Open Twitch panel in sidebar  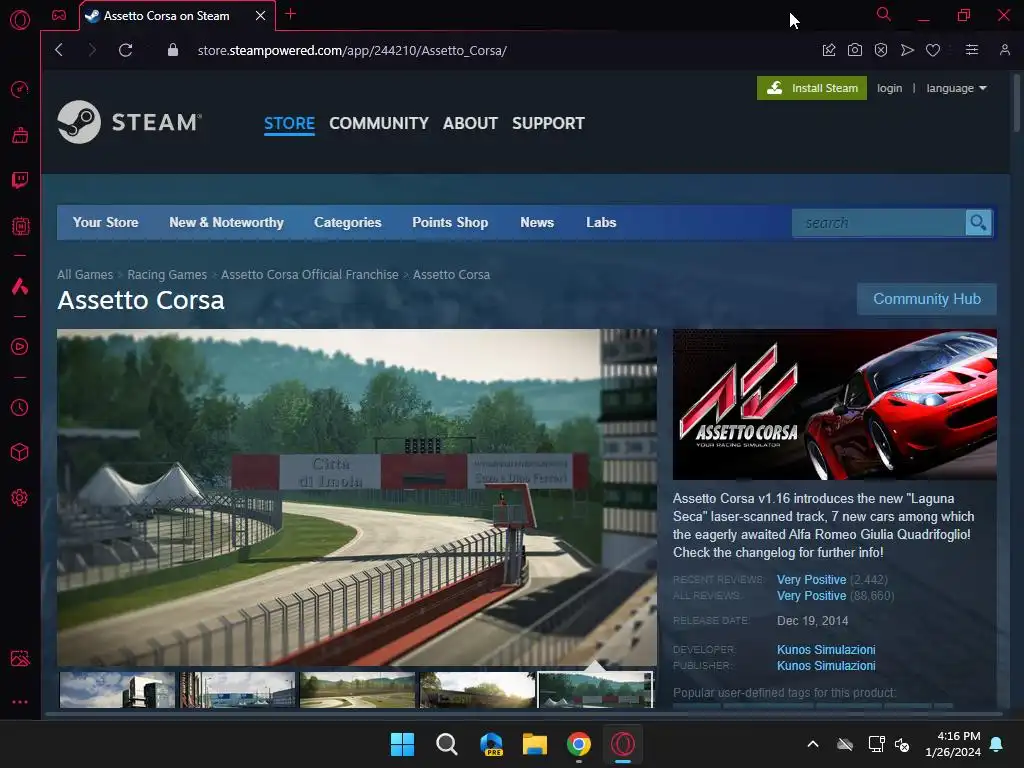coord(20,180)
